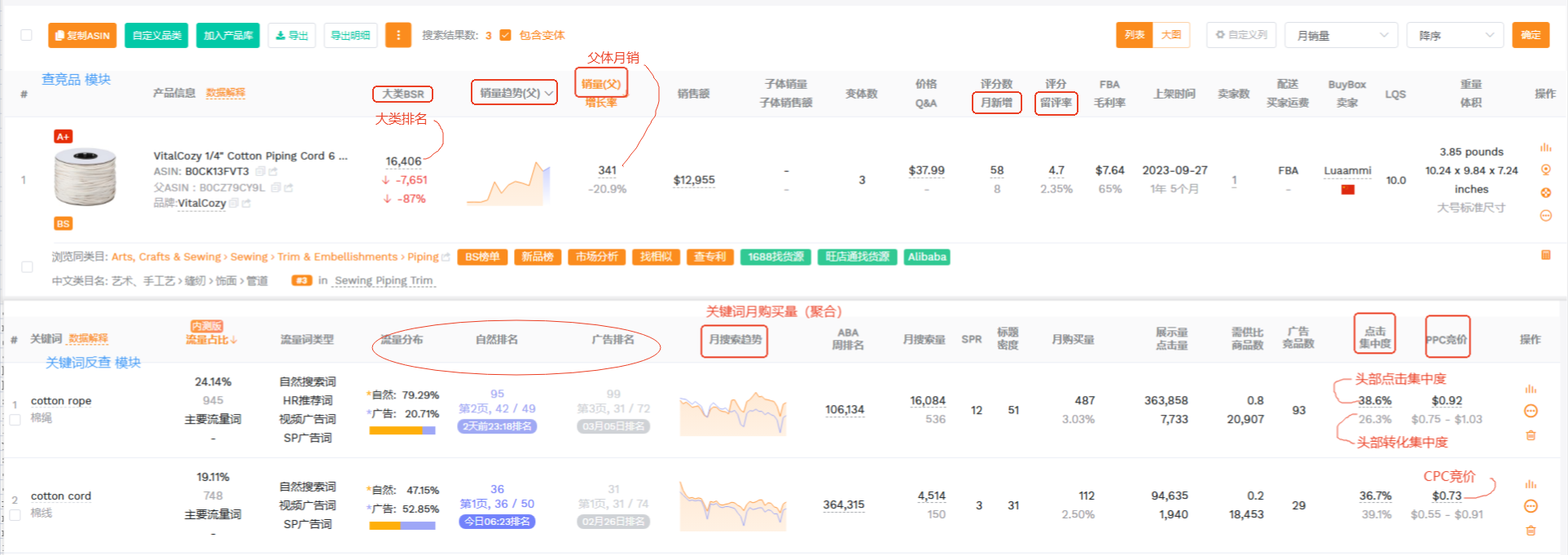1568x555 pixels.
Task: Open the Alibaba sourcing button
Action: coord(927,257)
